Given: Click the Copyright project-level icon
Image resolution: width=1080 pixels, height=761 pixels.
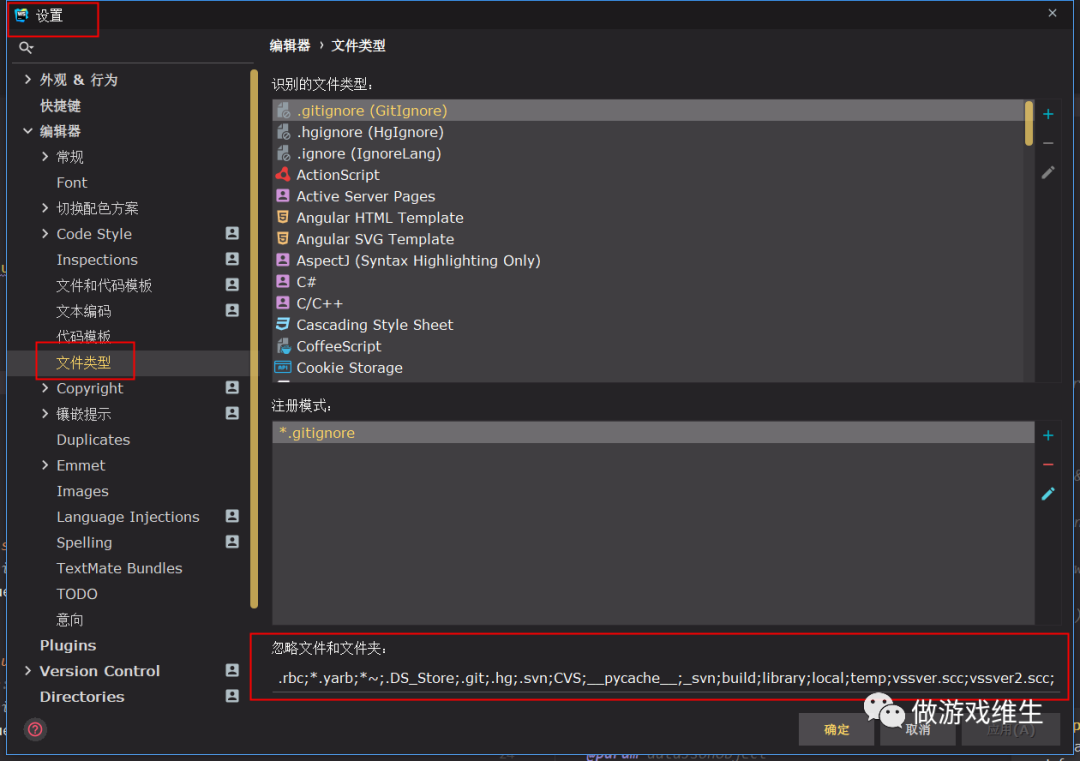Looking at the screenshot, I should 232,388.
